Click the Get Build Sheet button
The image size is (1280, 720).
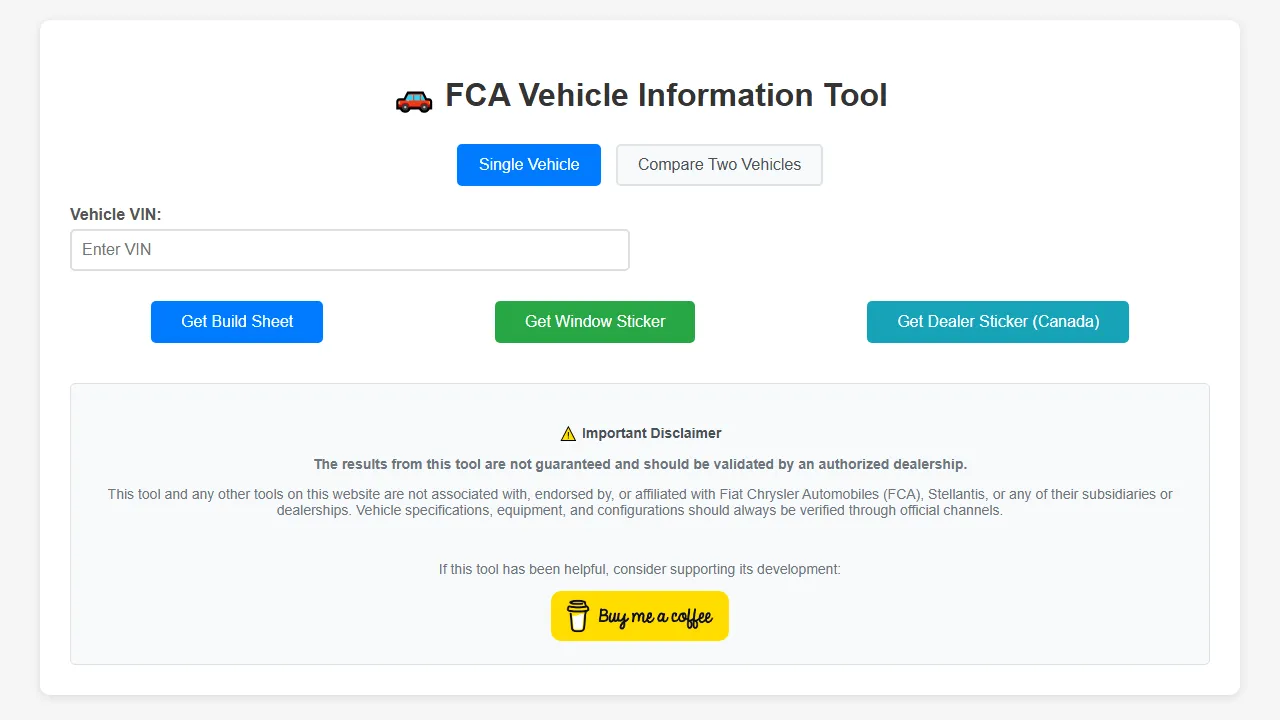[236, 321]
